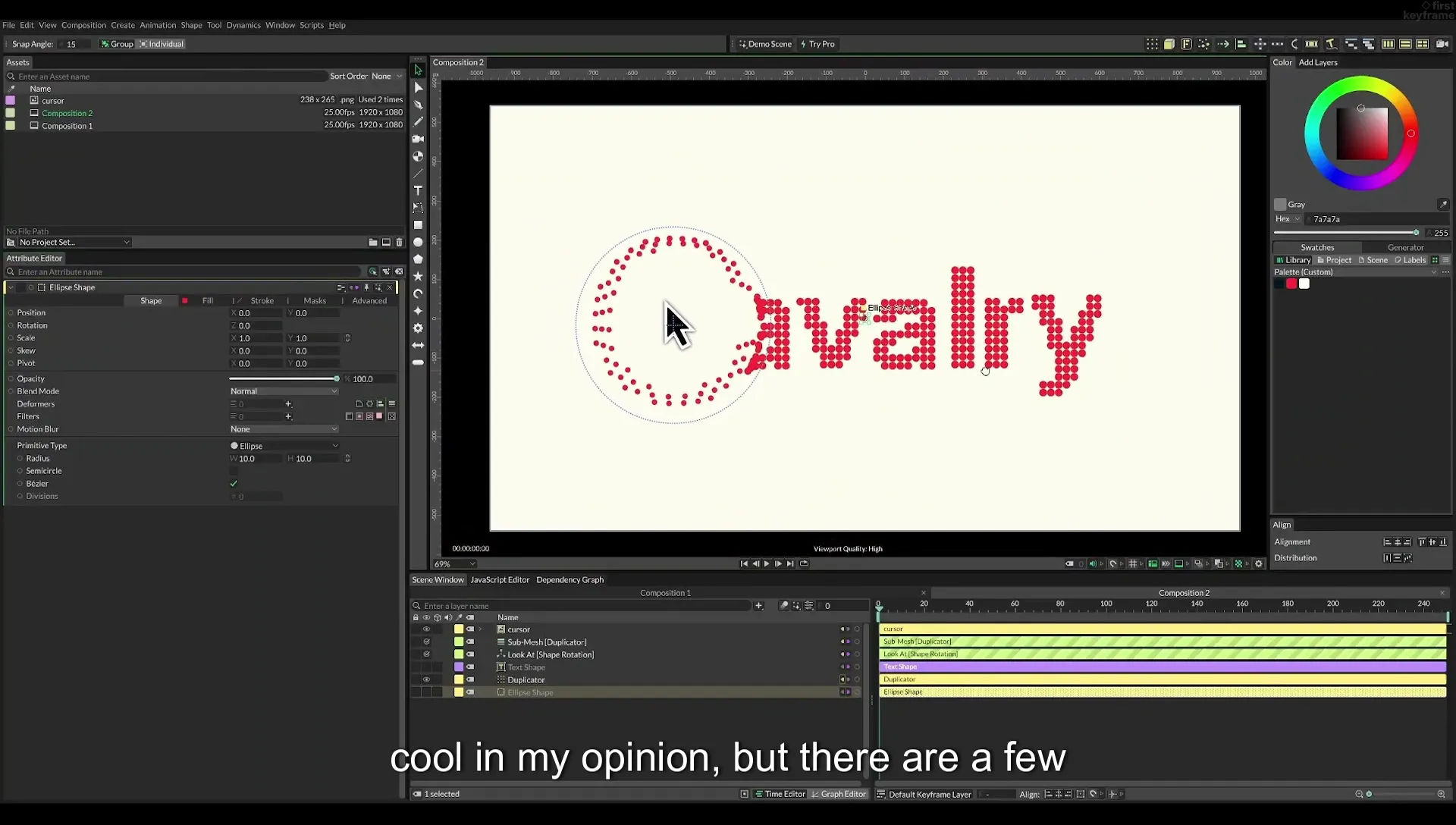Viewport: 1456px width, 825px height.
Task: Select the Camera tool in toolbar
Action: click(x=418, y=139)
